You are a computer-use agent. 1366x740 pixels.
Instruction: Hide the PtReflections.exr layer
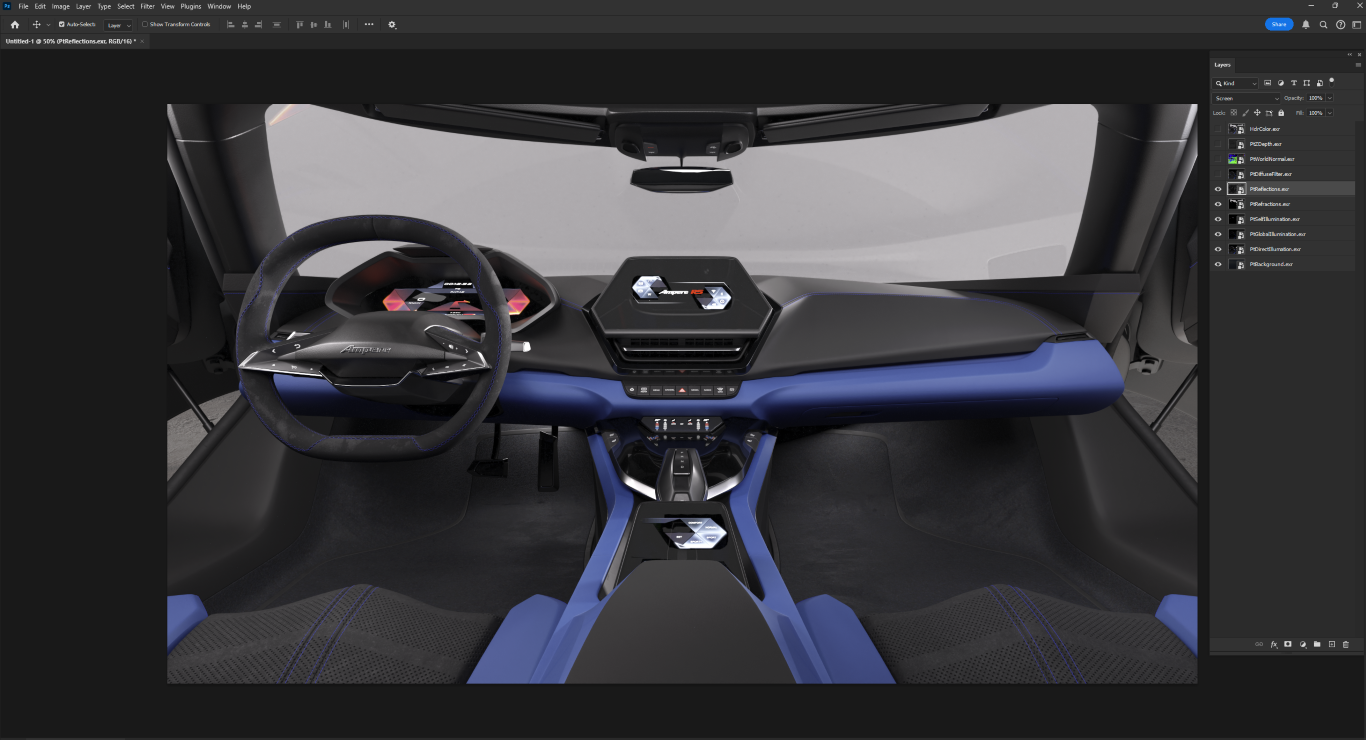(1218, 189)
